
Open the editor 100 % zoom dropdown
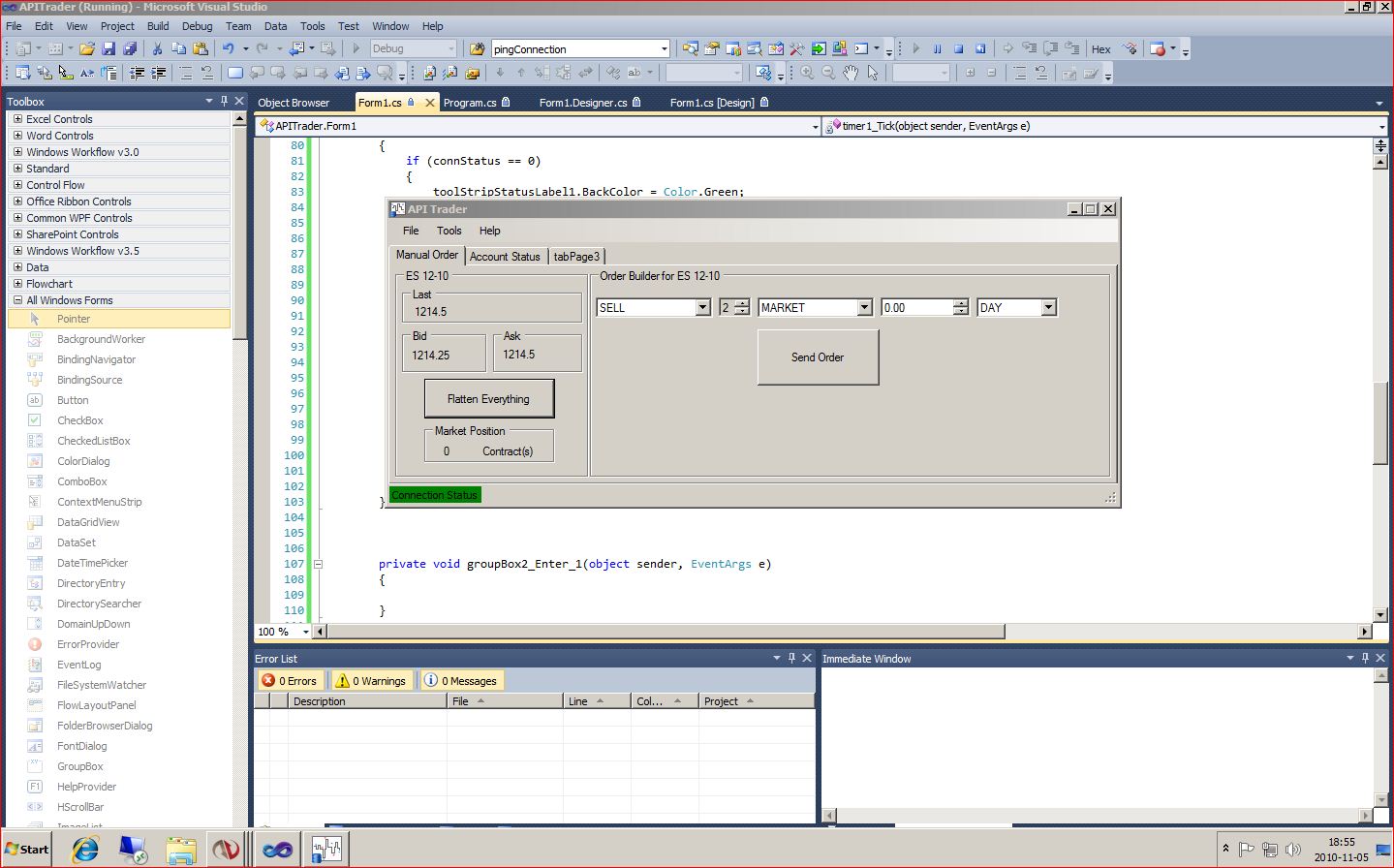(x=305, y=632)
